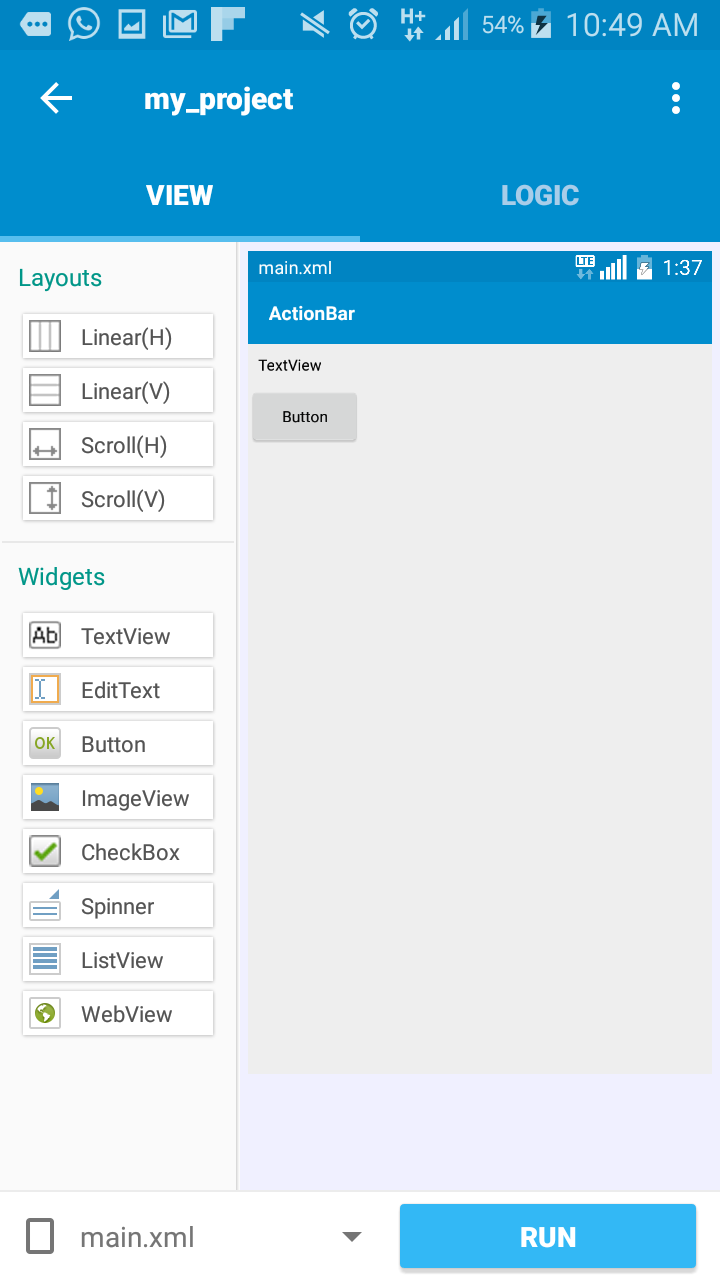Open the main.xml file dropdown arrow
The width and height of the screenshot is (720, 1280).
[351, 1237]
